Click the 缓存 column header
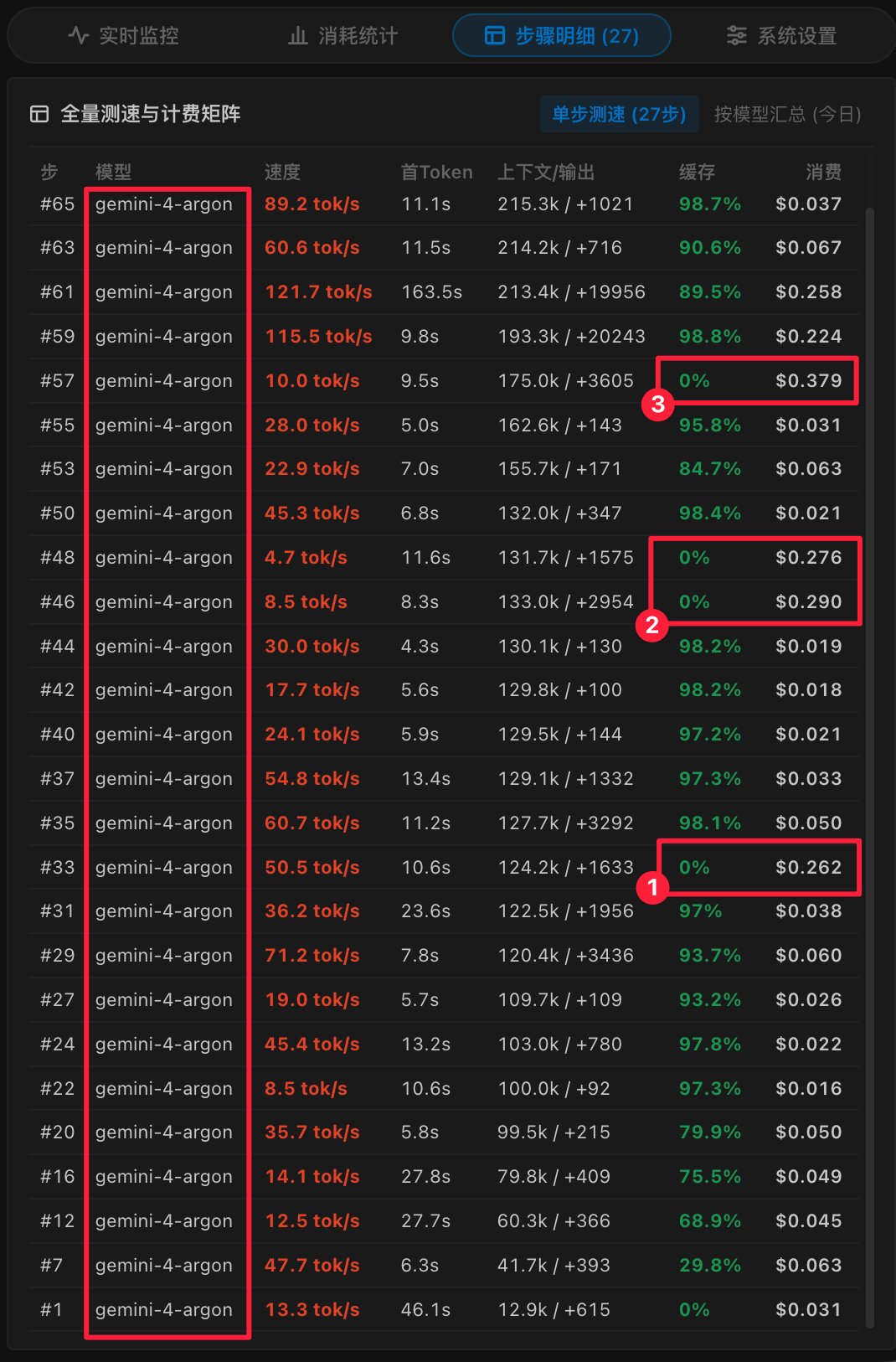 point(697,172)
